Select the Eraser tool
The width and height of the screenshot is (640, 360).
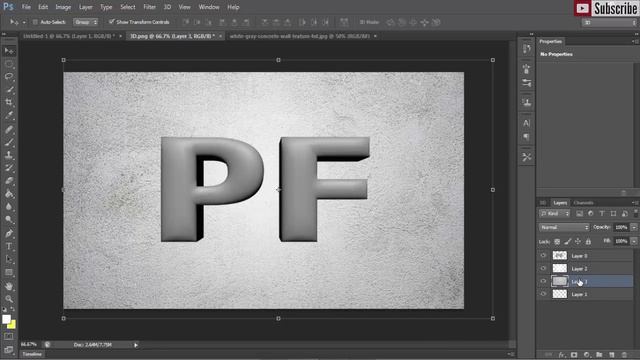coord(9,181)
